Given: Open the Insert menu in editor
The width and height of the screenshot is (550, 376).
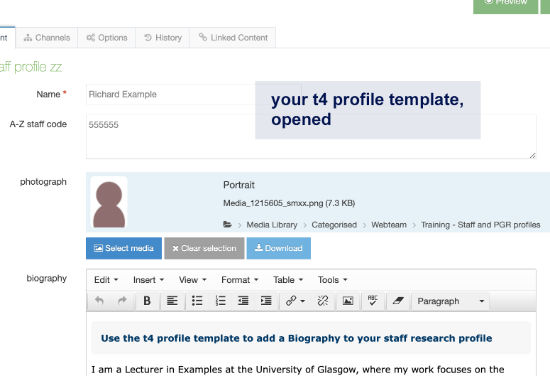Looking at the screenshot, I should click(148, 280).
